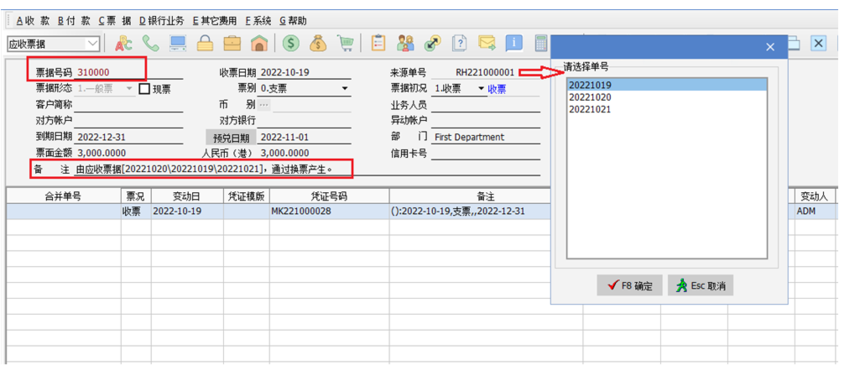
Task: Open the C票据 menu
Action: 115,21
